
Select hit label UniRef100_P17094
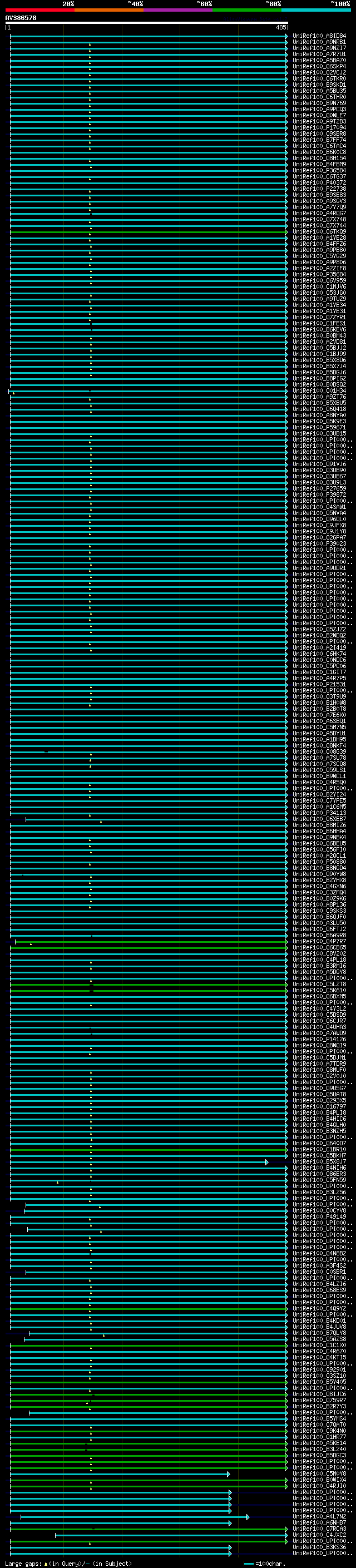coord(319,128)
